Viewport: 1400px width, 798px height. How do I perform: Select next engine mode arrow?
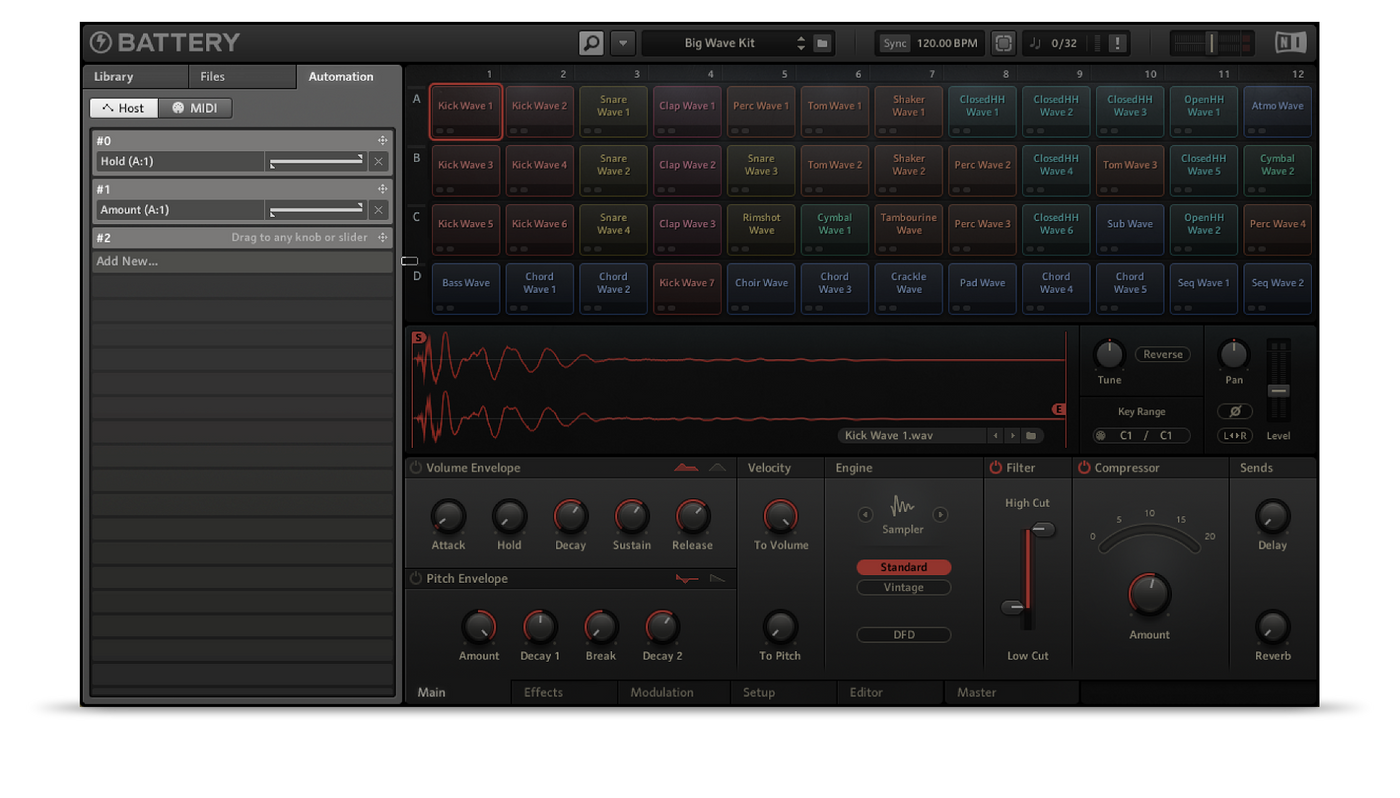coord(940,515)
